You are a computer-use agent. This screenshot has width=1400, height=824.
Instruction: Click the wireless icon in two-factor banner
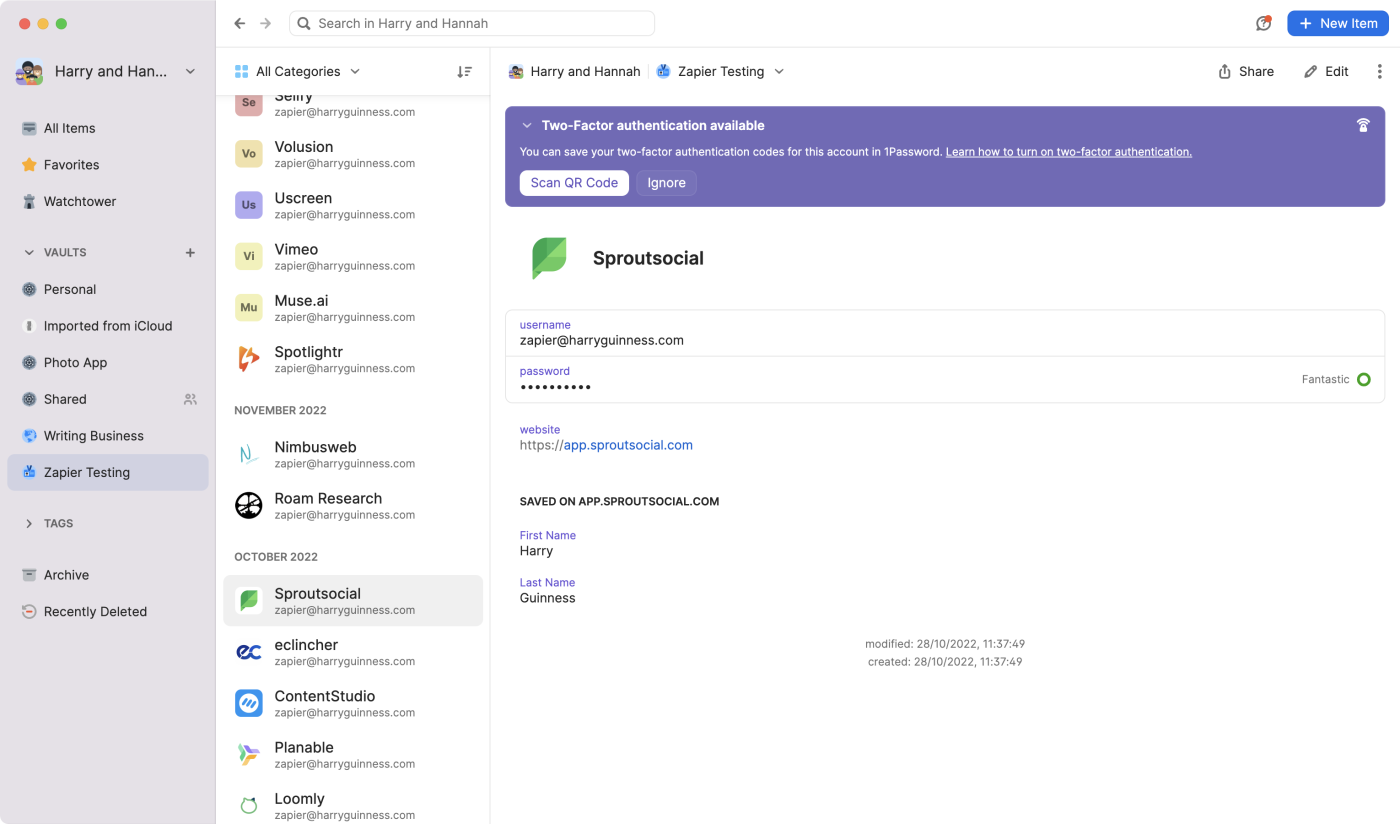(1362, 126)
